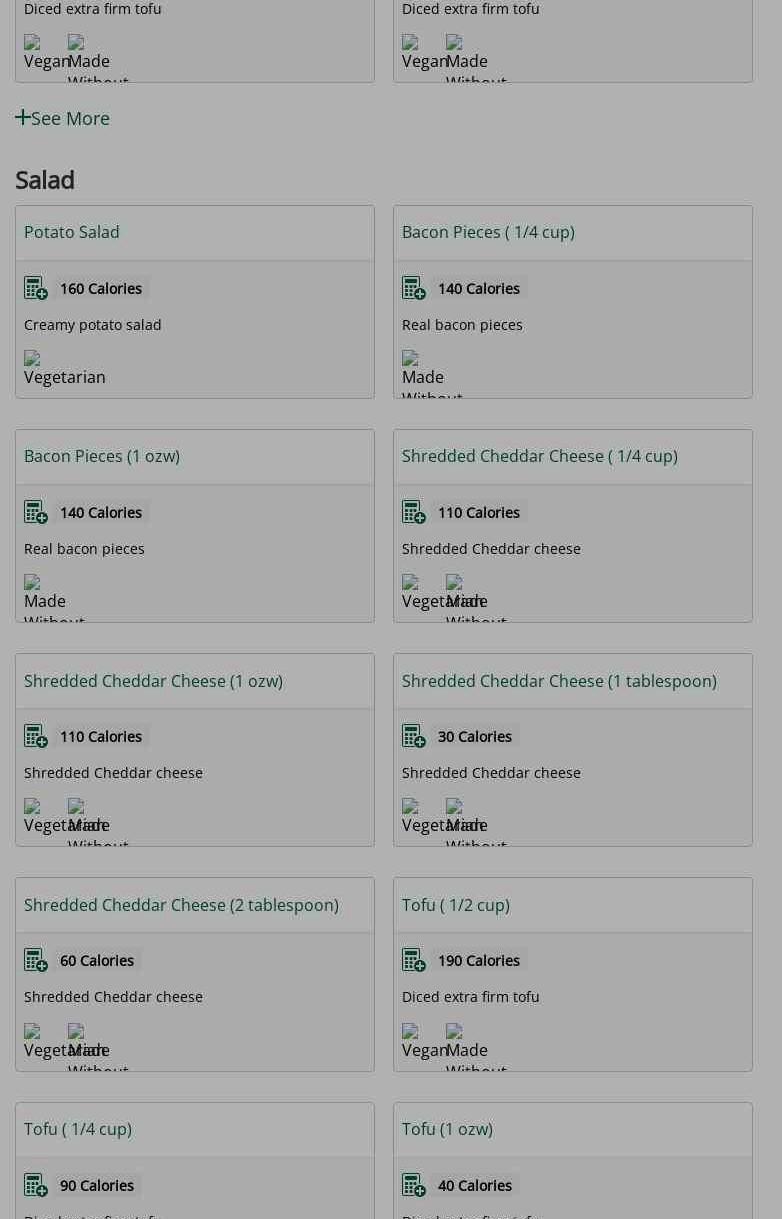Screen dimensions: 782x1219
Task: Open Tofu (1/2 cup) item link
Action: pyautogui.click(x=456, y=905)
